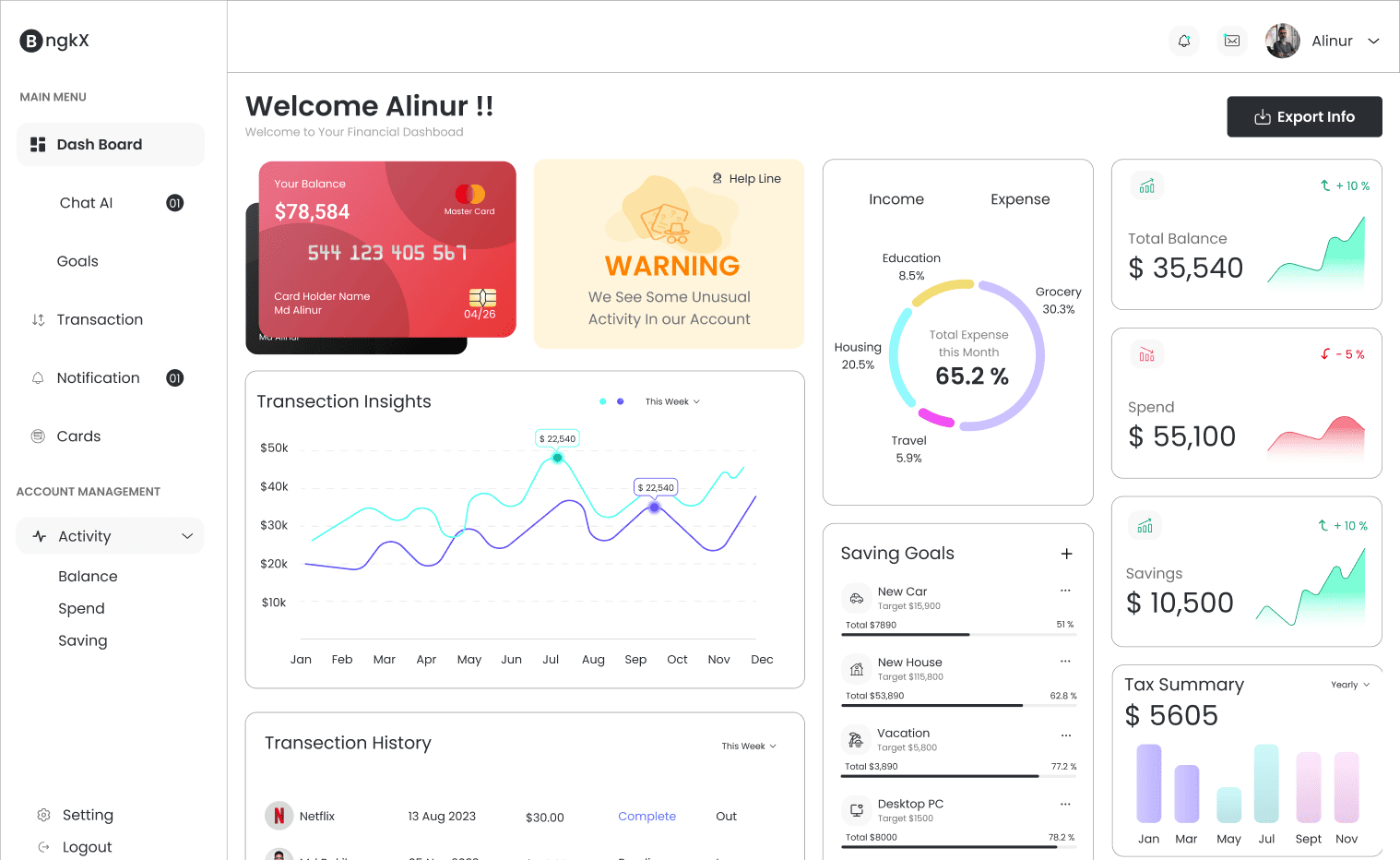Toggle the blue series dot on Transection Insights
This screenshot has height=860, width=1400.
620,401
